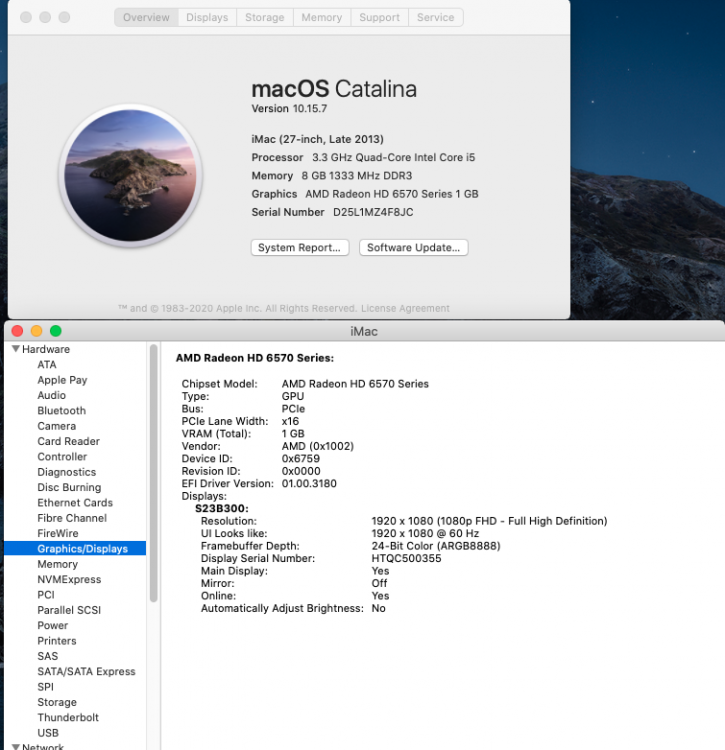
Task: Select USB in the sidebar
Action: [x=48, y=733]
